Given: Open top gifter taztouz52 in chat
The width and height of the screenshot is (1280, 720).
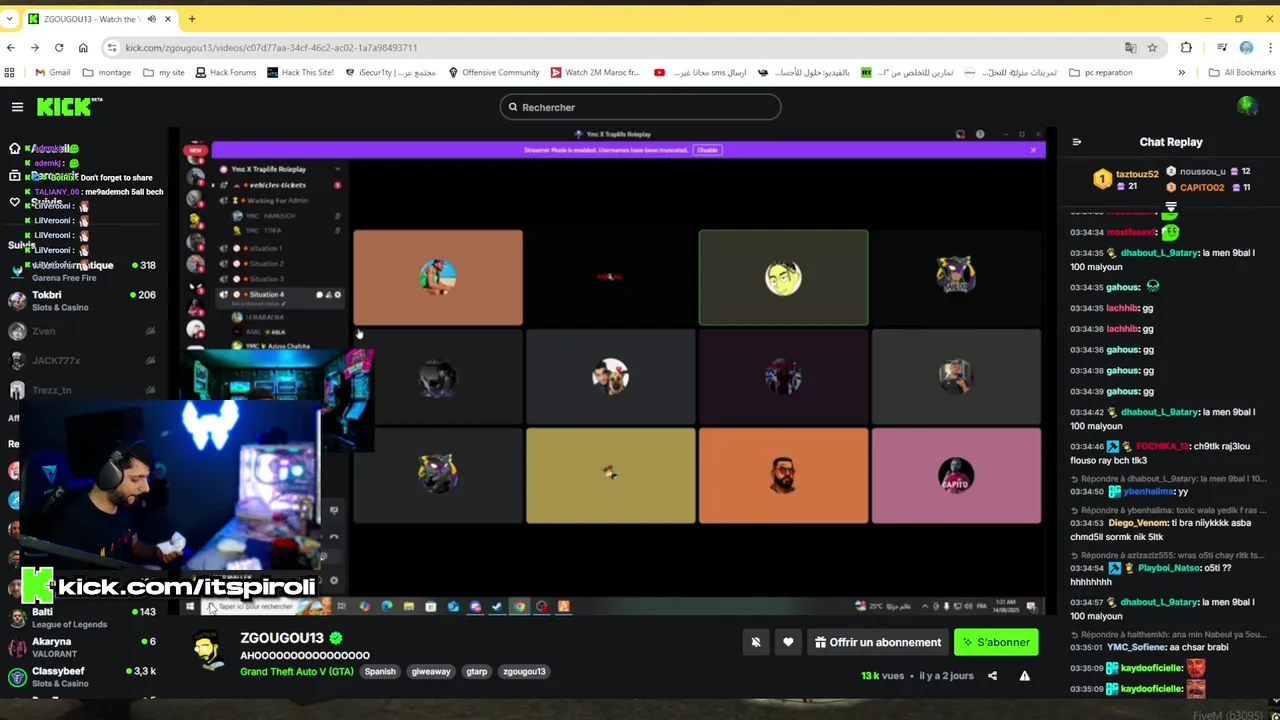Looking at the screenshot, I should 1127,179.
